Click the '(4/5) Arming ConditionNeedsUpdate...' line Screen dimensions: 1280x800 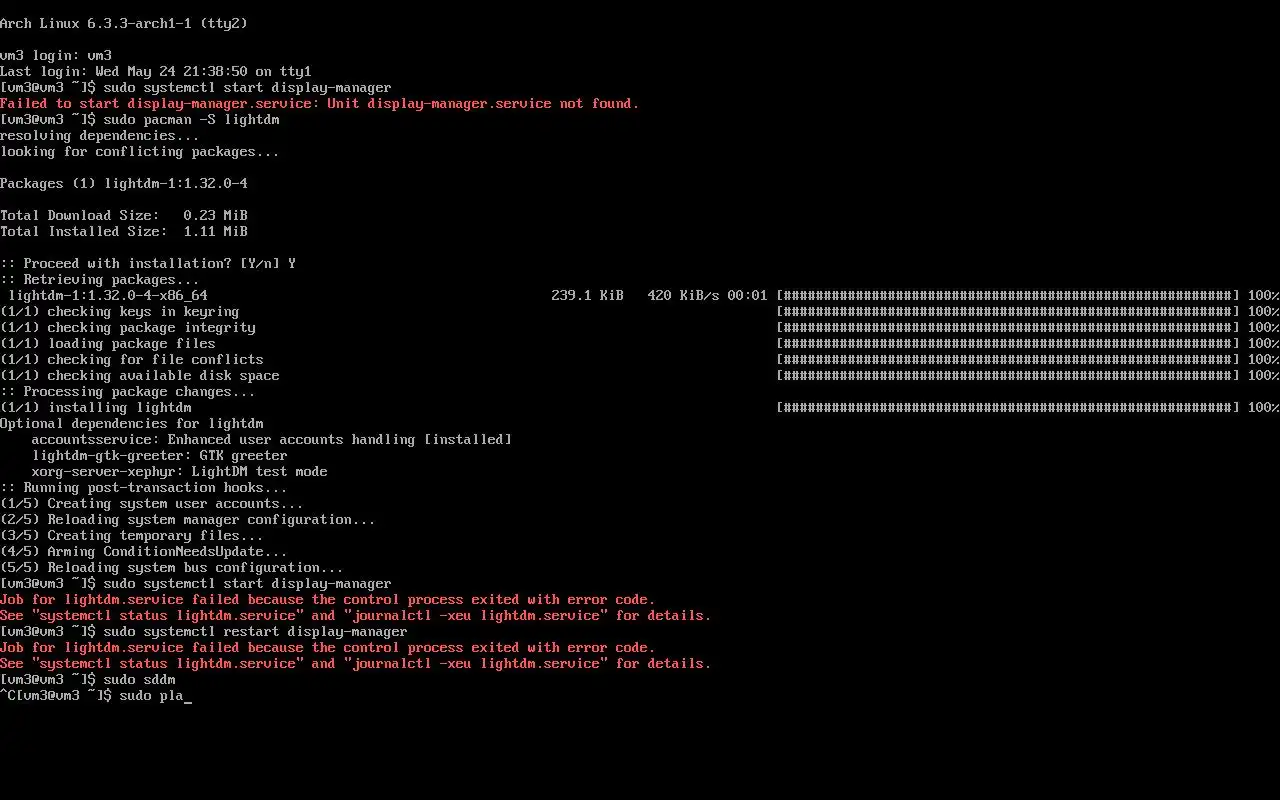pos(144,551)
